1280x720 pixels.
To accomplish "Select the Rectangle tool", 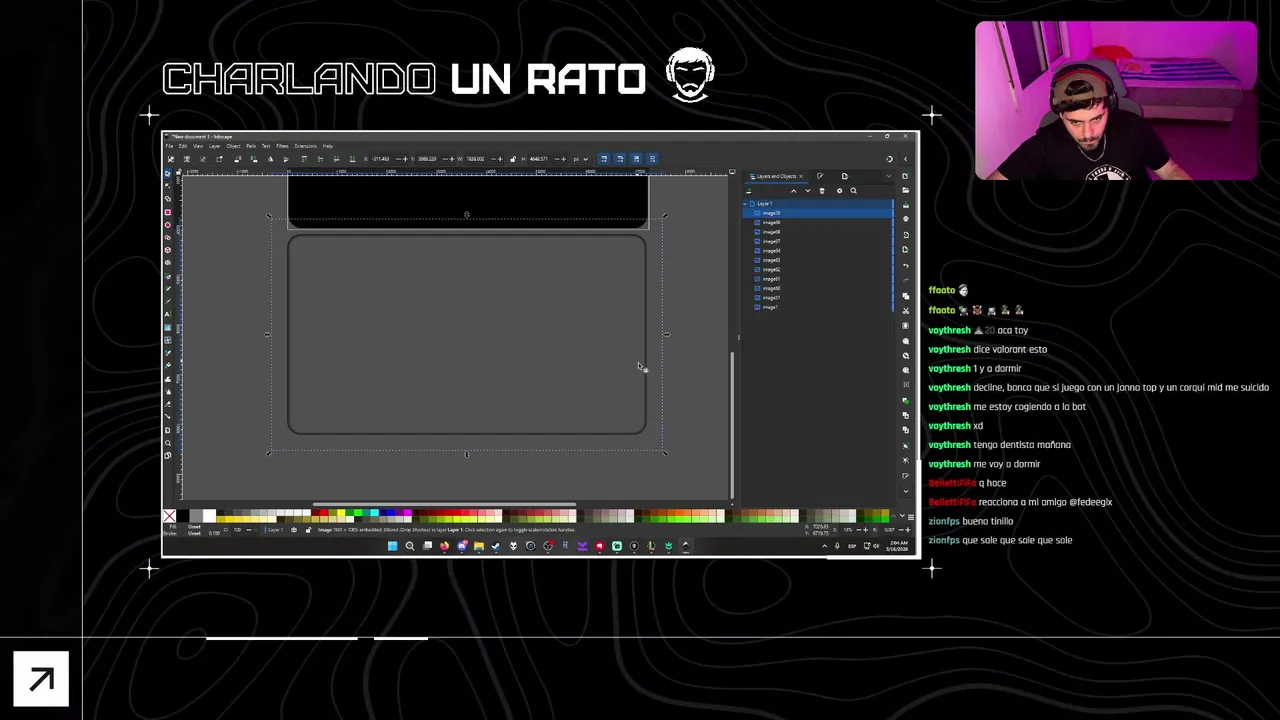I will (x=168, y=212).
